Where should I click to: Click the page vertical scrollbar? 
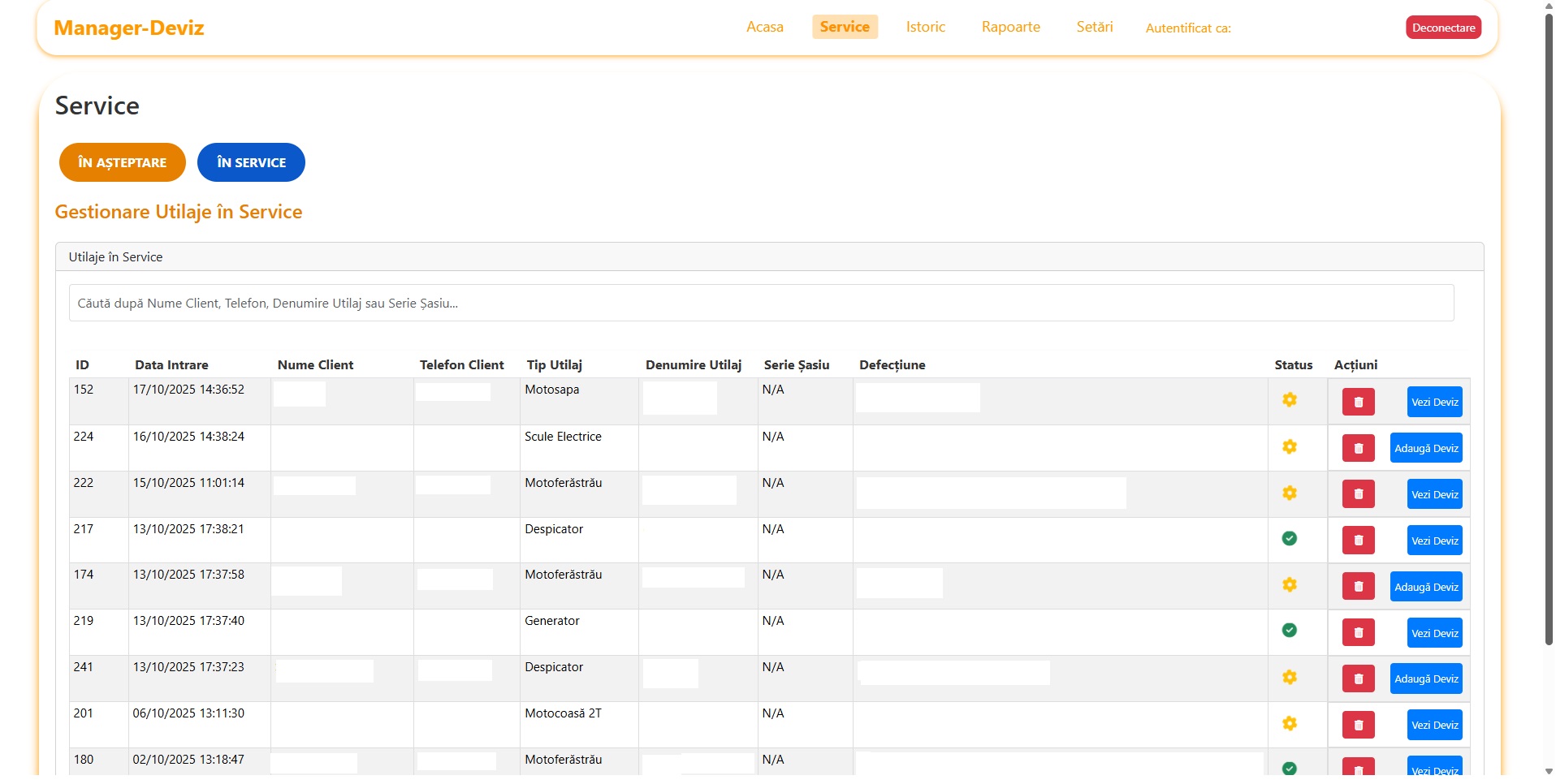point(1549,325)
